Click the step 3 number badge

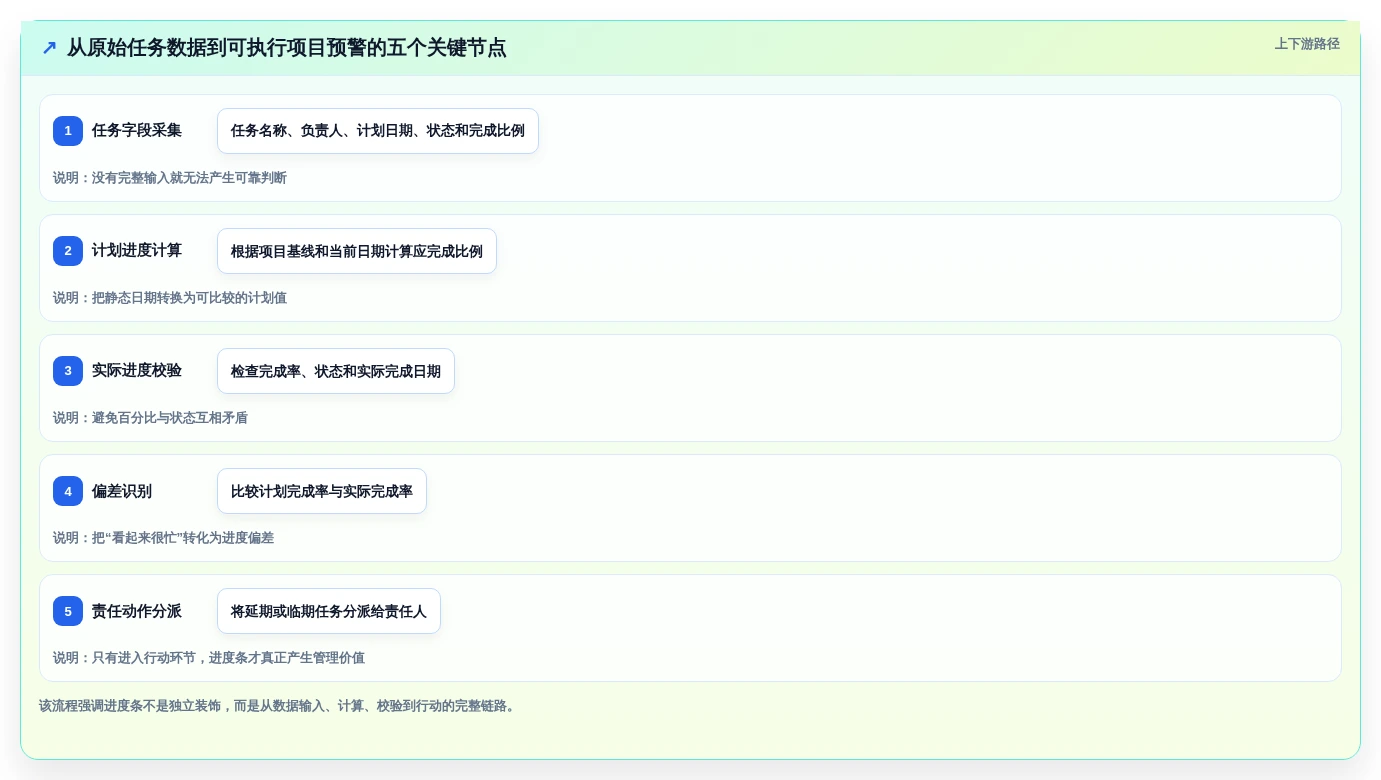click(68, 371)
